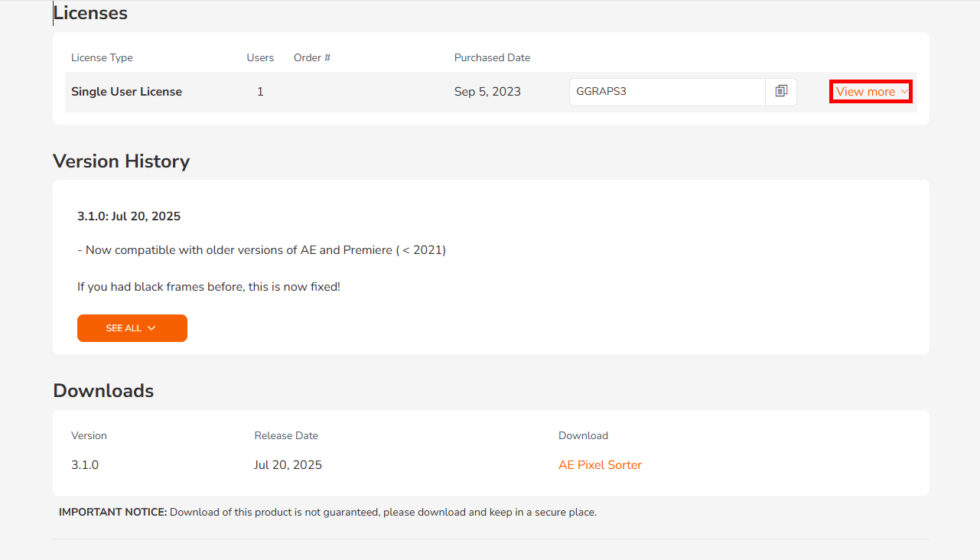
Task: Click the Order # column header
Action: (312, 58)
